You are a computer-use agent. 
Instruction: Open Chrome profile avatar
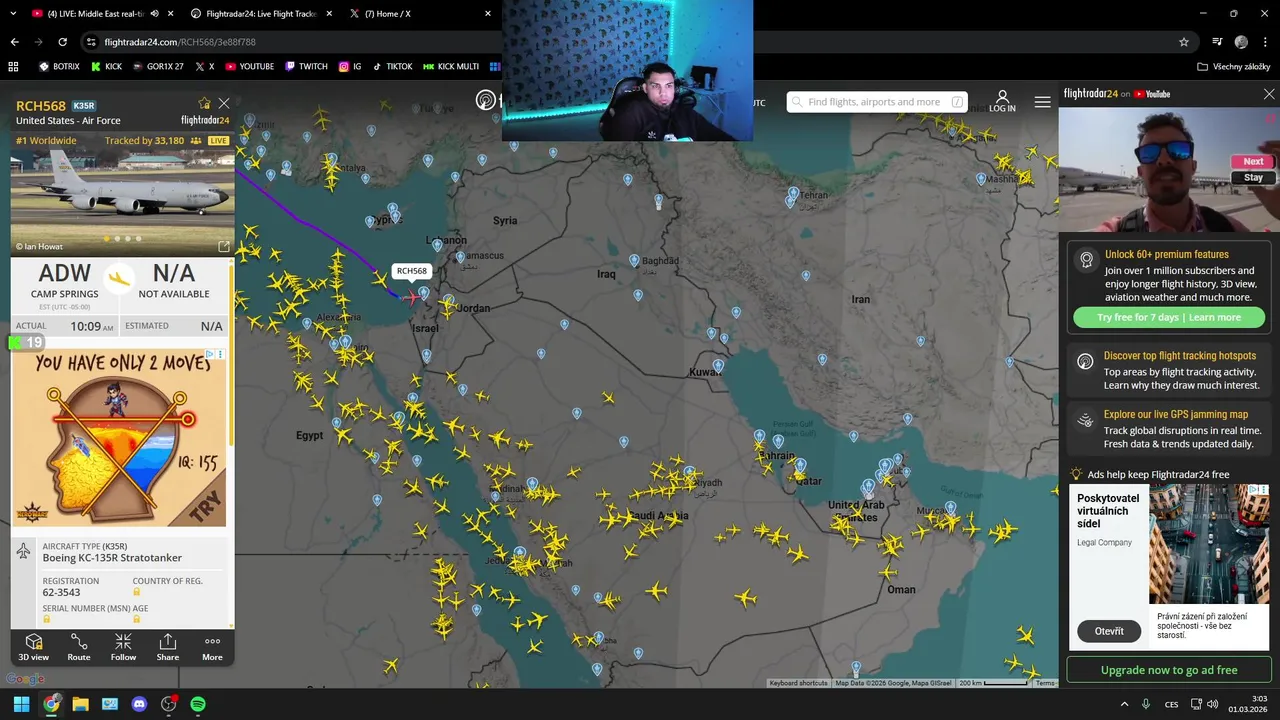[1241, 42]
